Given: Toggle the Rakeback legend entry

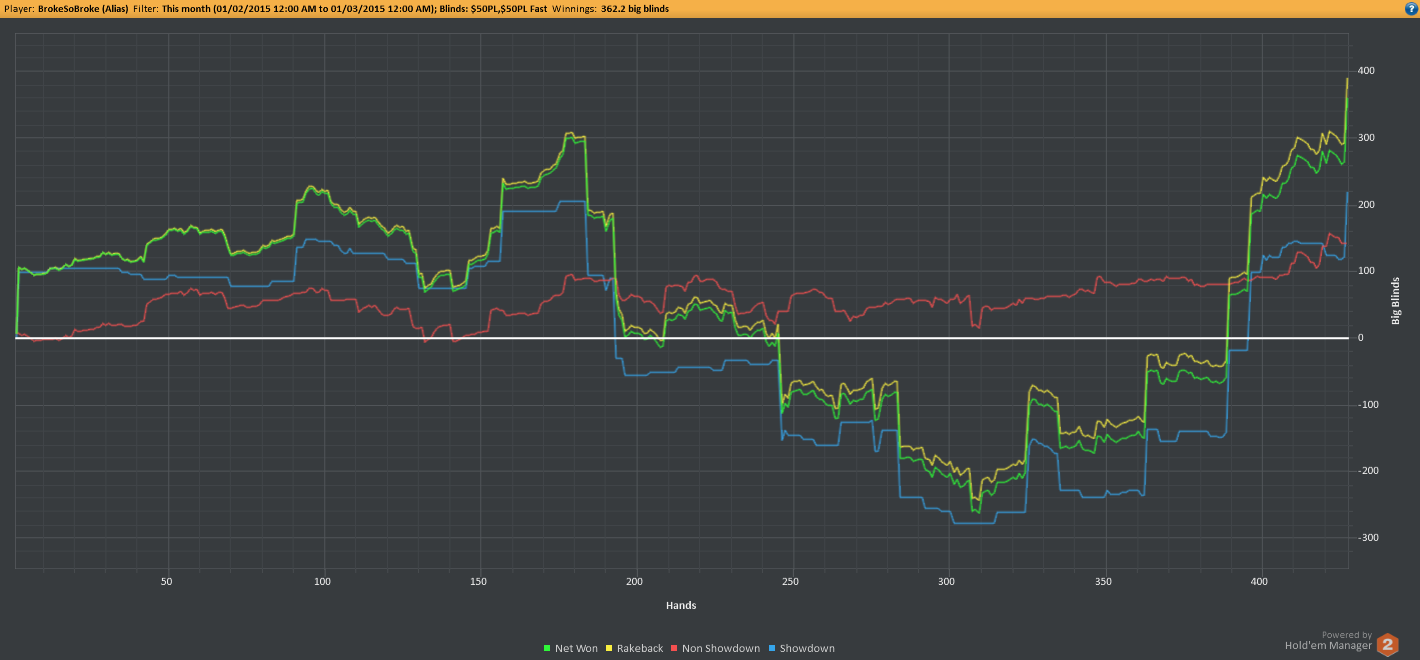Looking at the screenshot, I should (634, 648).
